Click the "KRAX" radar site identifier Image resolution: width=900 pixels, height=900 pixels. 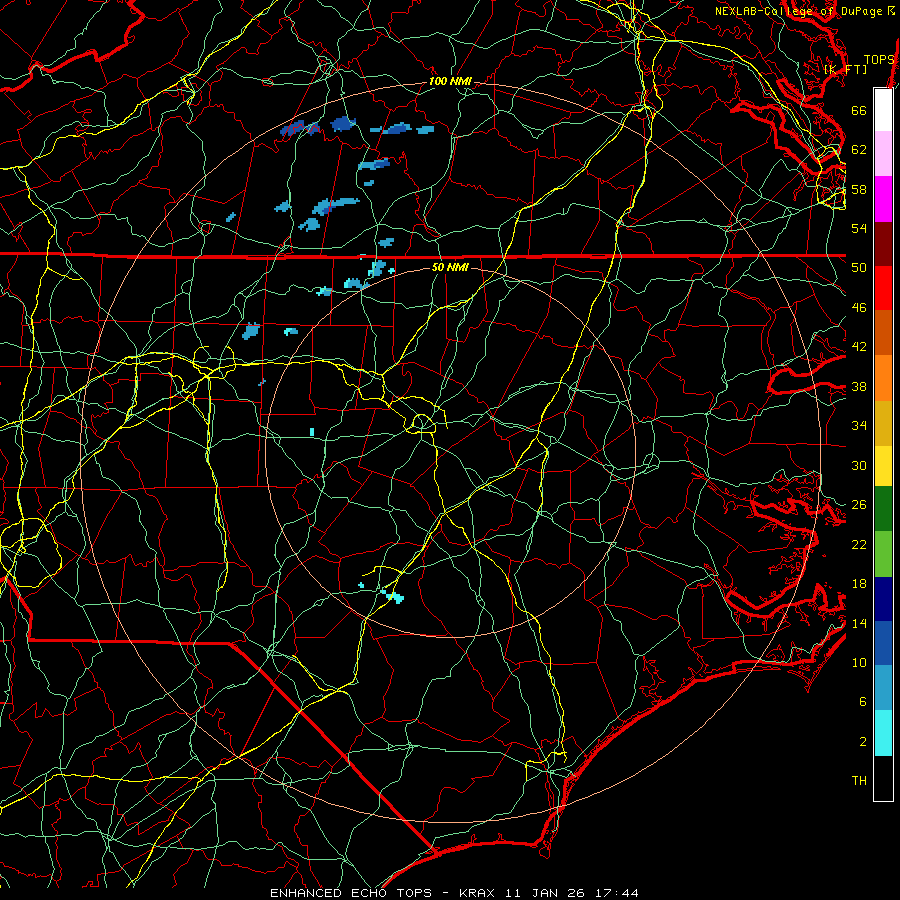[x=477, y=893]
